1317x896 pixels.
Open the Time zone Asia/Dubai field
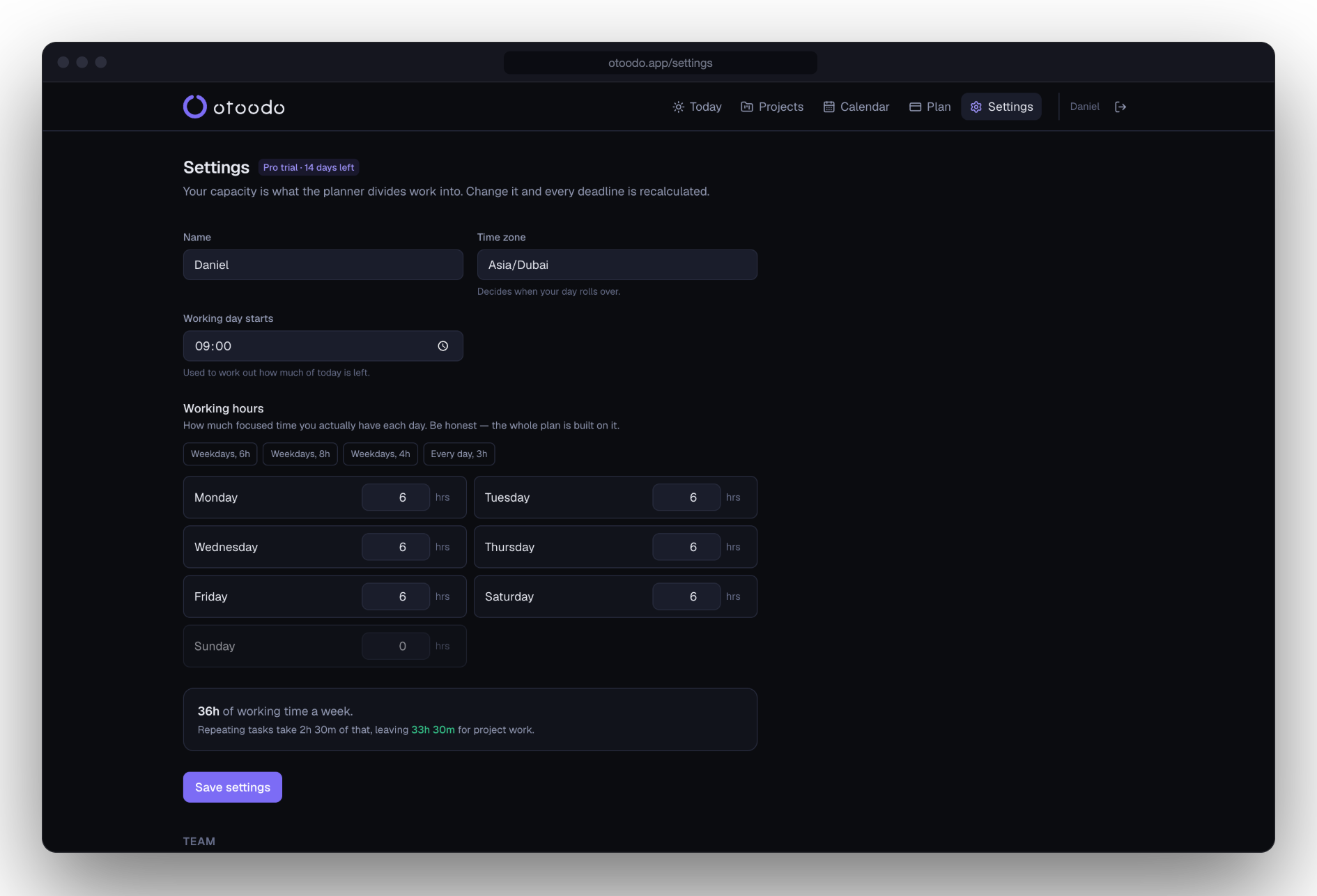[x=617, y=265]
